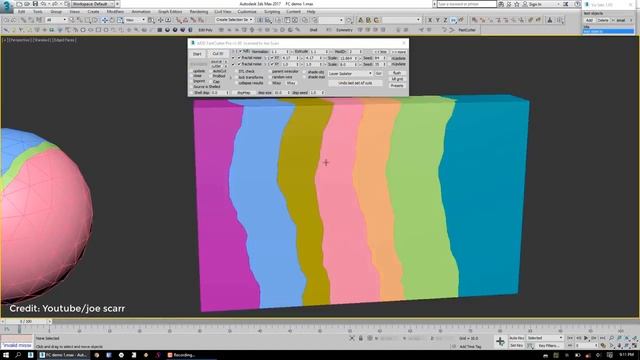640x360 pixels.
Task: Click the Mirror tool icon
Action: tap(260, 20)
